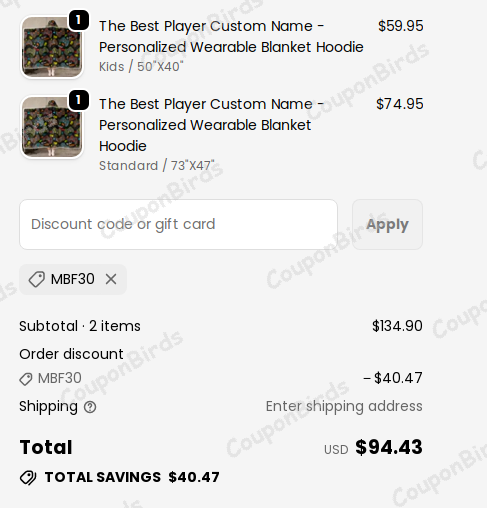
Task: Remove the MBF30 discount code tag
Action: coord(111,279)
